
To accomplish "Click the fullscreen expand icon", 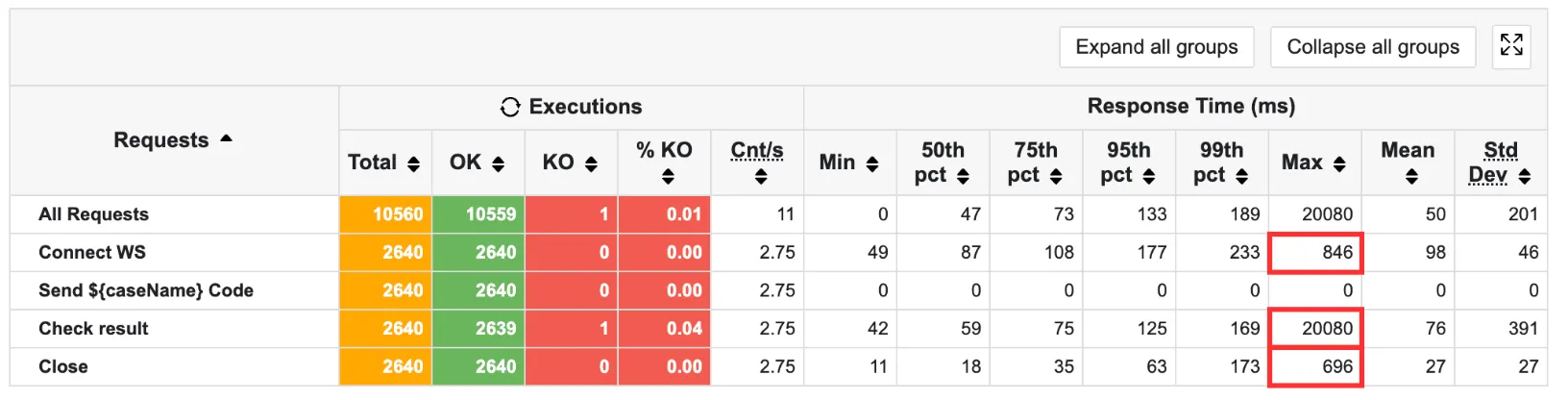I will pos(1511,46).
